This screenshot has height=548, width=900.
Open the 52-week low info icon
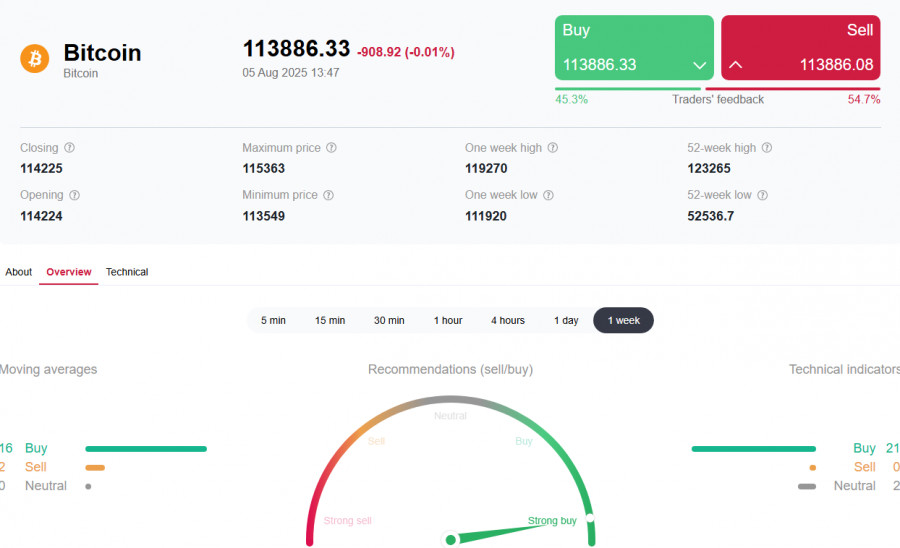pos(762,195)
